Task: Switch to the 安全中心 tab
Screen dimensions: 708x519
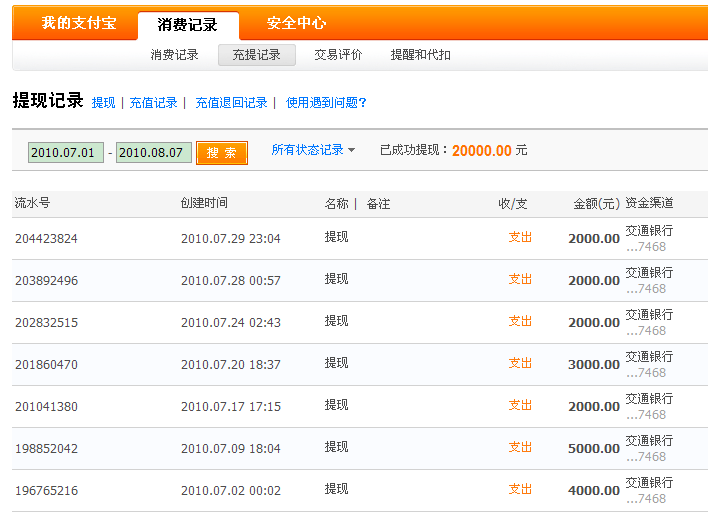Action: (296, 23)
